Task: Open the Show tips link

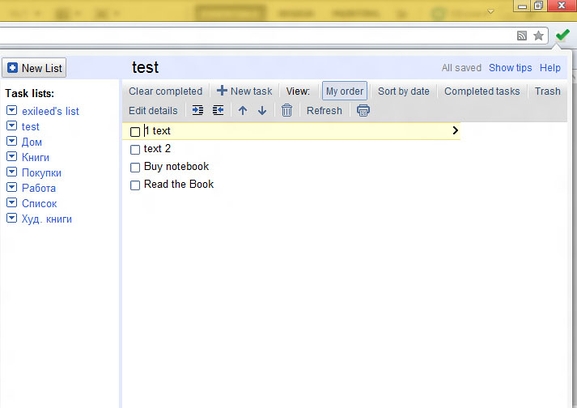Action: pos(510,68)
